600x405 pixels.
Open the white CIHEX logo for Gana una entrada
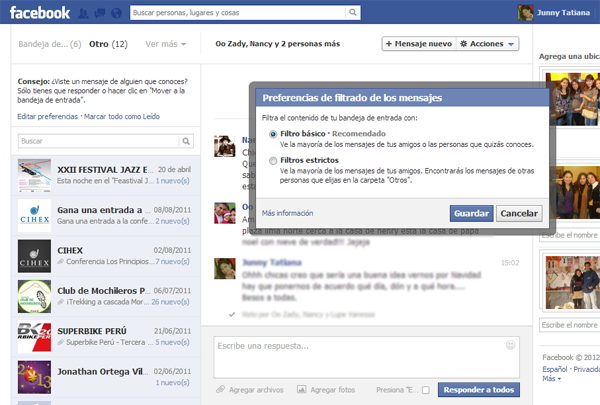point(34,216)
